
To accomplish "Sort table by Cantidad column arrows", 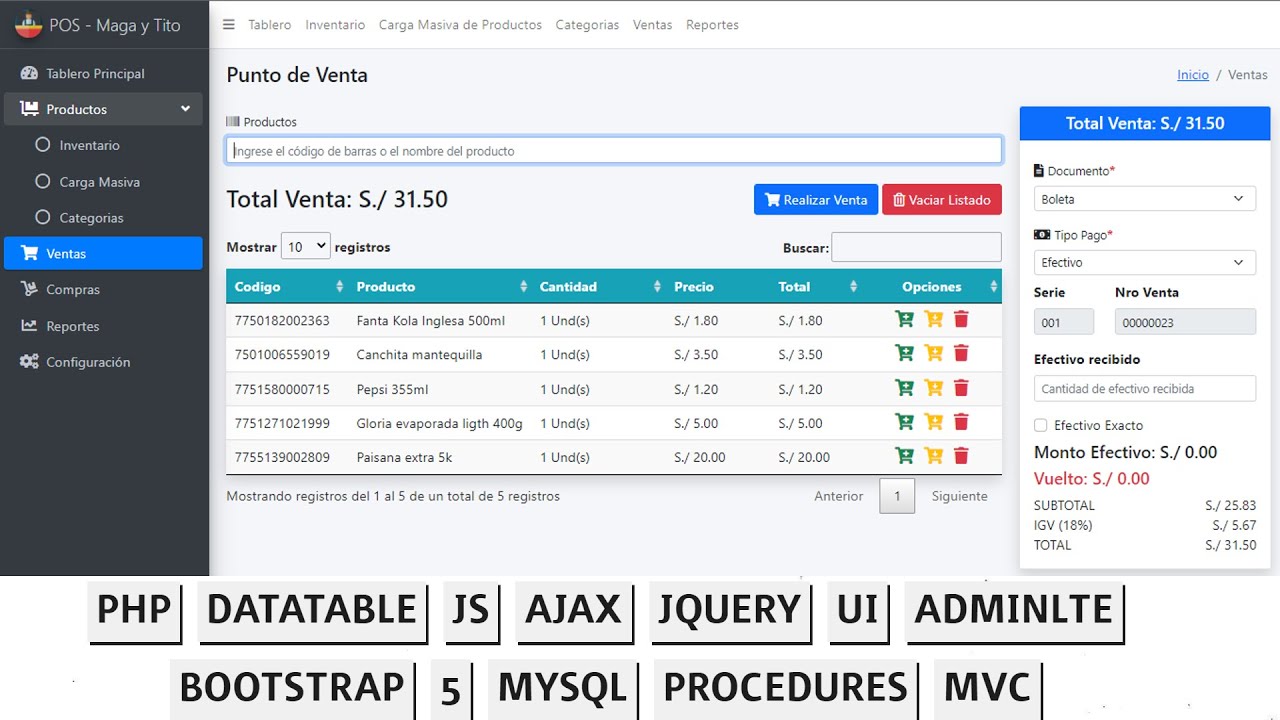I will 657,286.
